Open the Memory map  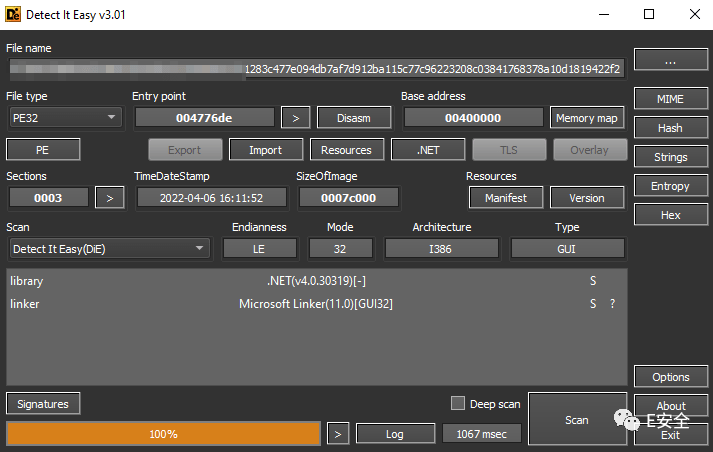[x=587, y=118]
